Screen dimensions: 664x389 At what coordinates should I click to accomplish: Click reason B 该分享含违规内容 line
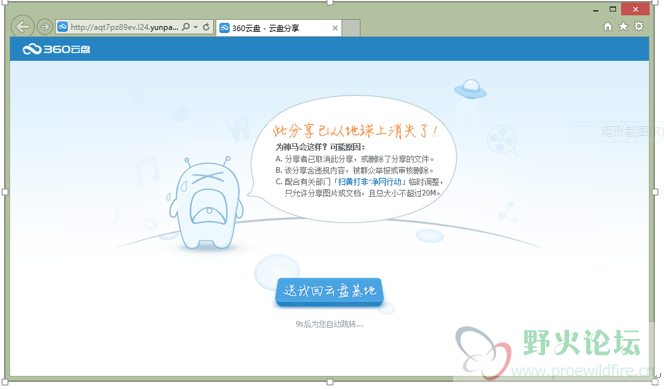pos(355,171)
